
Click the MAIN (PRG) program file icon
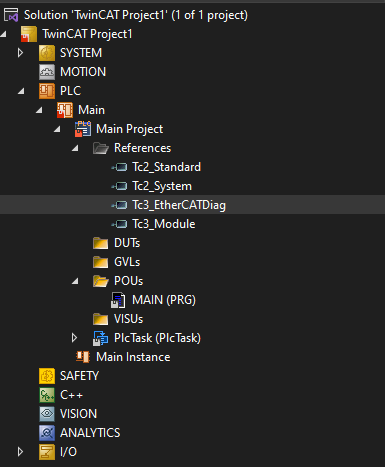click(118, 300)
